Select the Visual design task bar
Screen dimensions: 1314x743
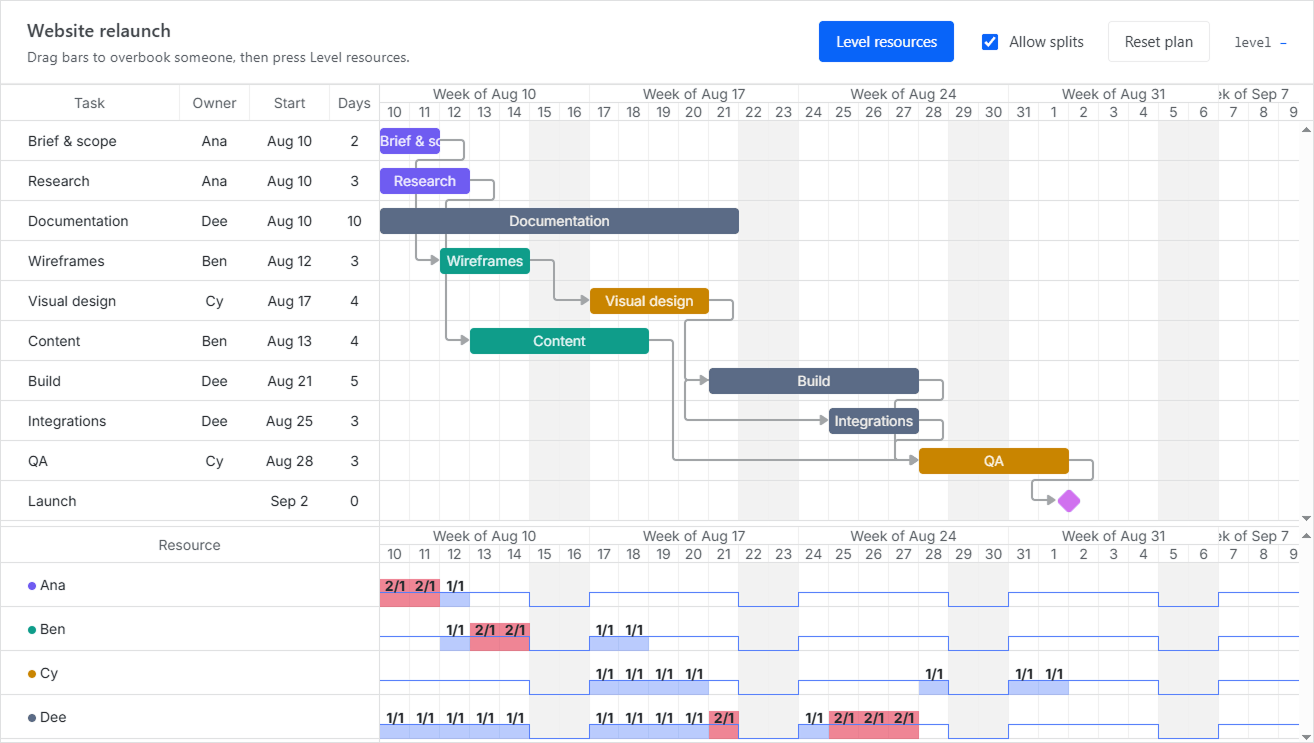[649, 301]
